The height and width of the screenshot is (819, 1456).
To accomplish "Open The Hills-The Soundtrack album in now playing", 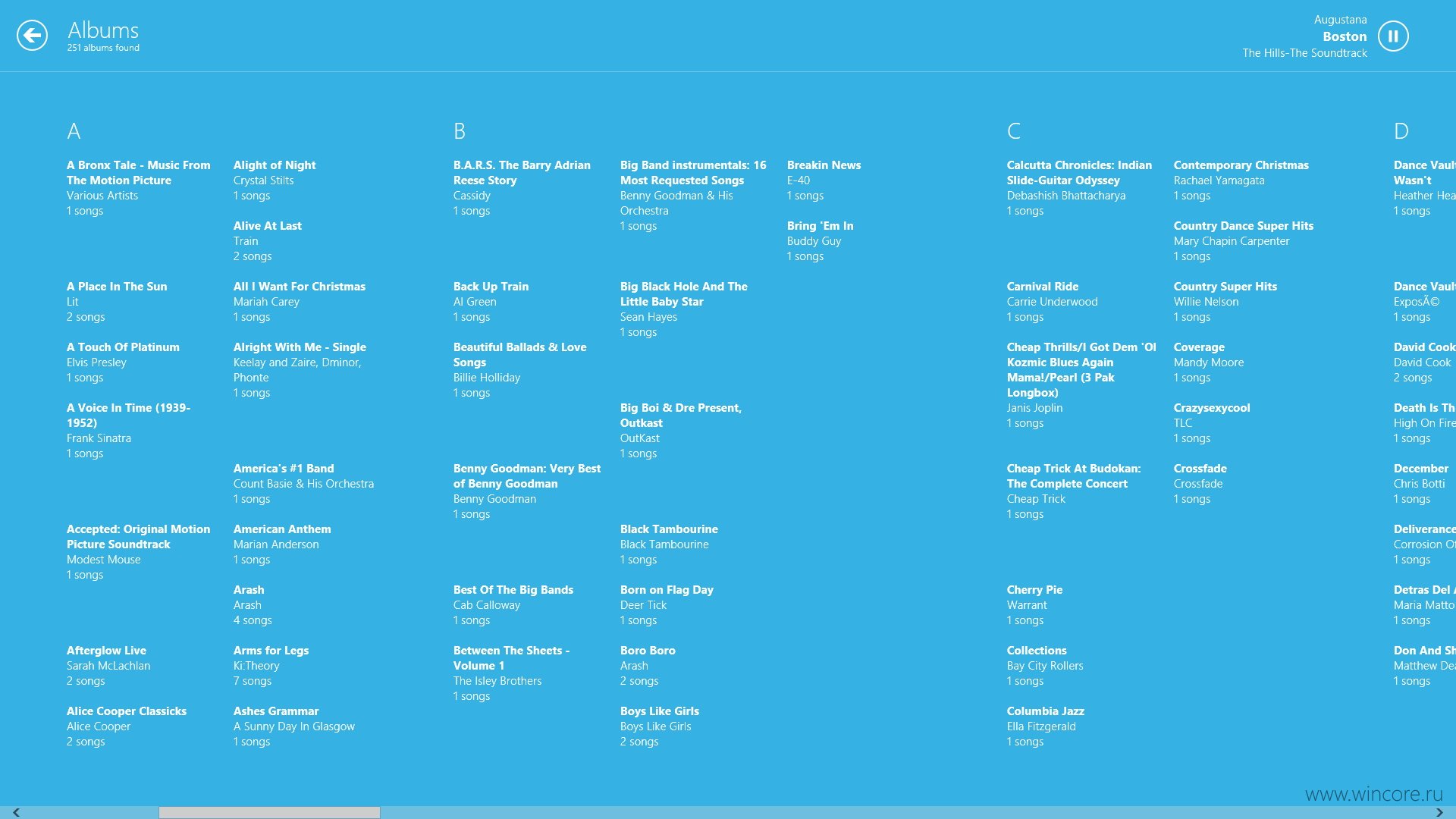I will [1304, 53].
